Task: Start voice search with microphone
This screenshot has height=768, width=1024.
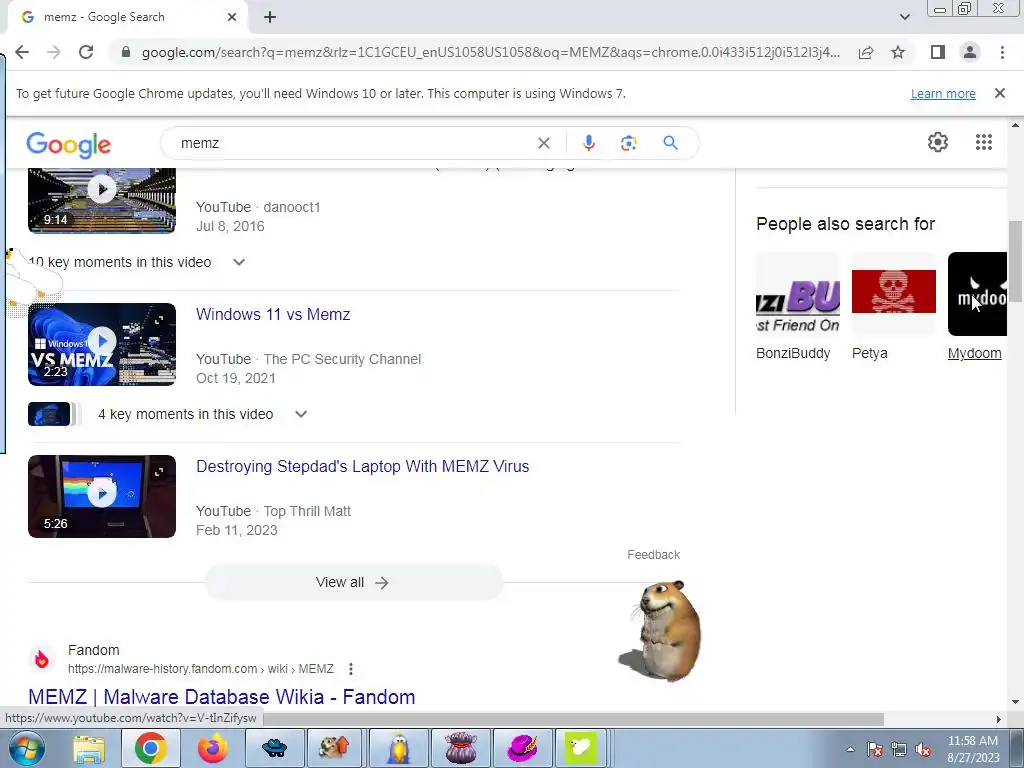Action: click(x=588, y=143)
